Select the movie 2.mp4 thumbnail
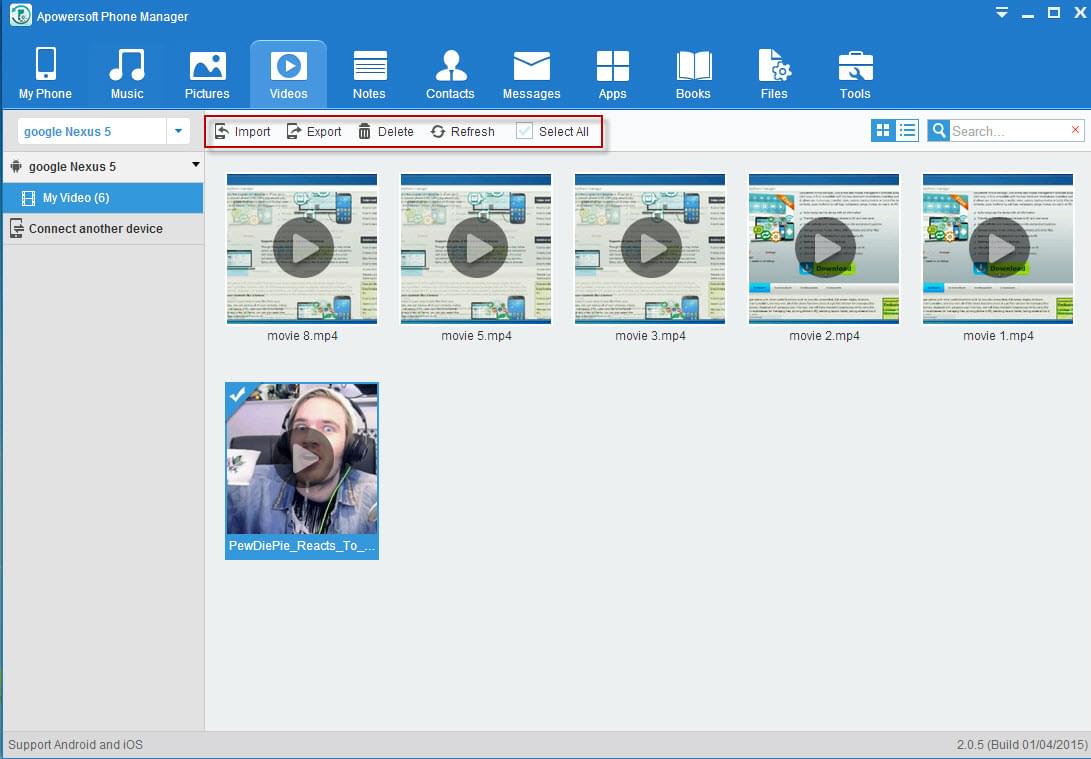The image size is (1091, 759). click(x=824, y=248)
